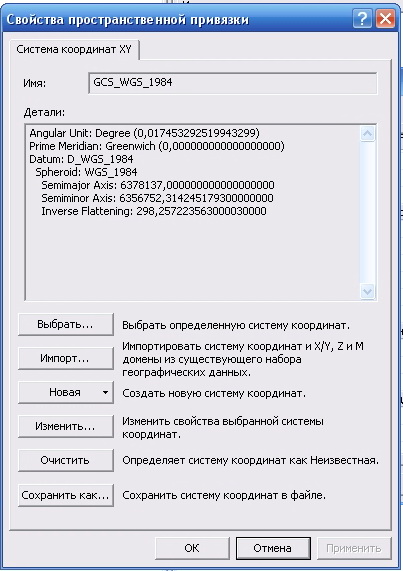The image size is (403, 571).
Task: Click the Semimajor Axis line in details
Action: [x=158, y=185]
